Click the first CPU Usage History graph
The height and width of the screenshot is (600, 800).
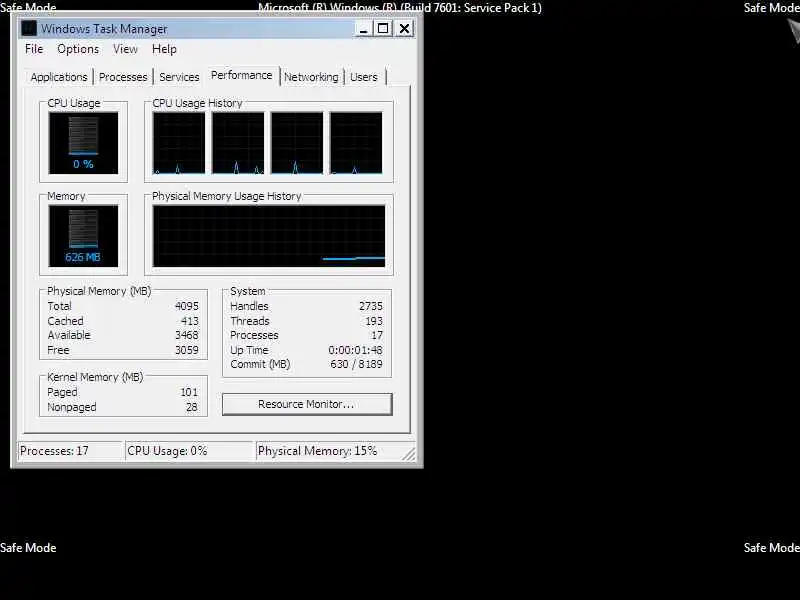pyautogui.click(x=179, y=143)
